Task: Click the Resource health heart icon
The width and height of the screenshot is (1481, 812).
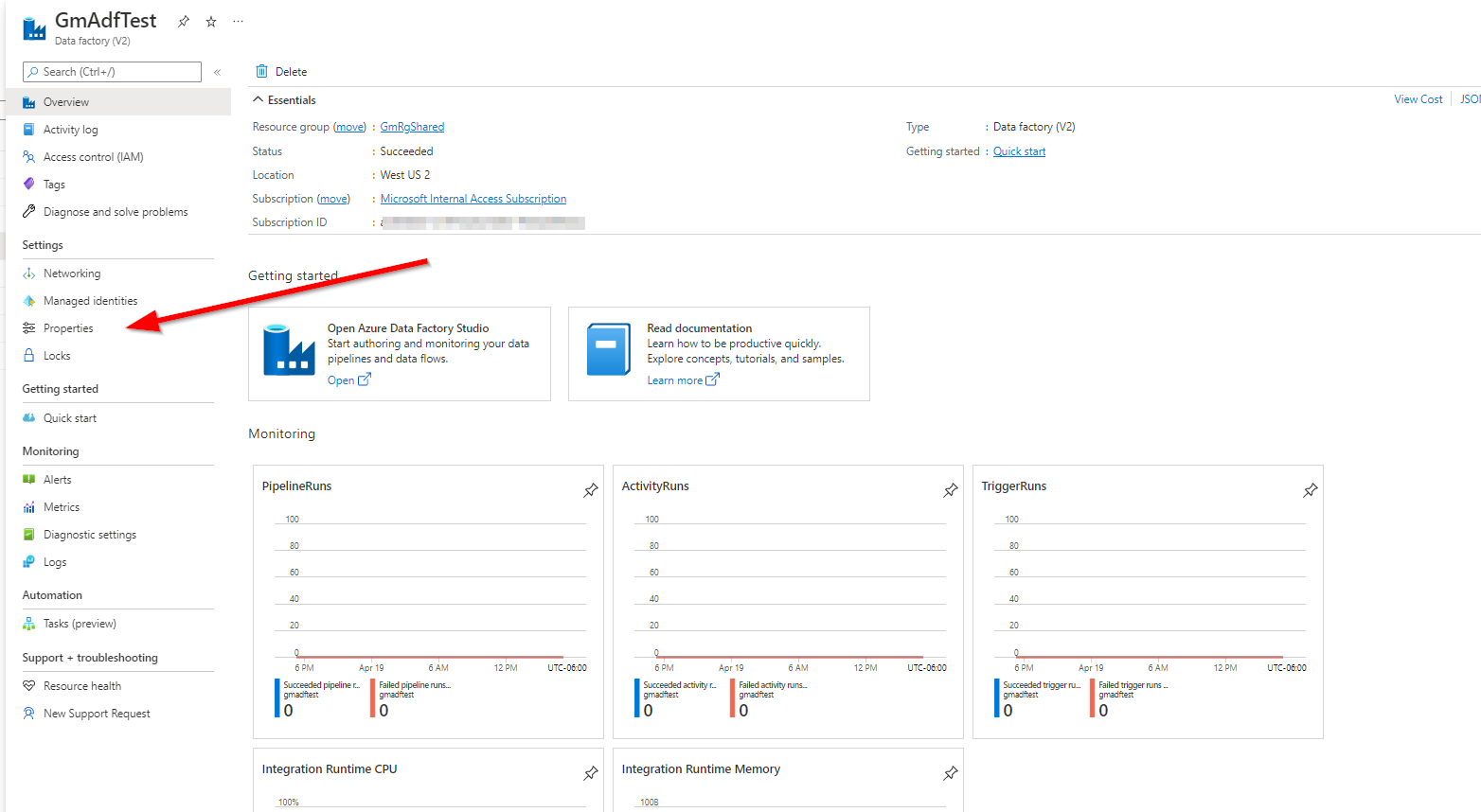Action: point(29,685)
